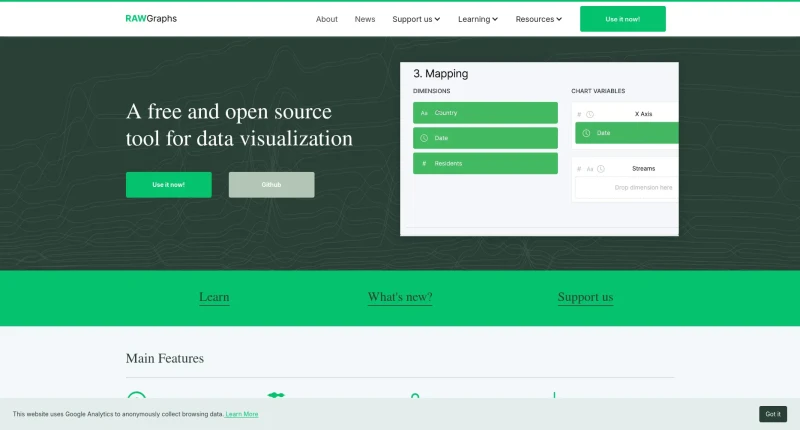Select the Residents dimension chip

pos(485,163)
